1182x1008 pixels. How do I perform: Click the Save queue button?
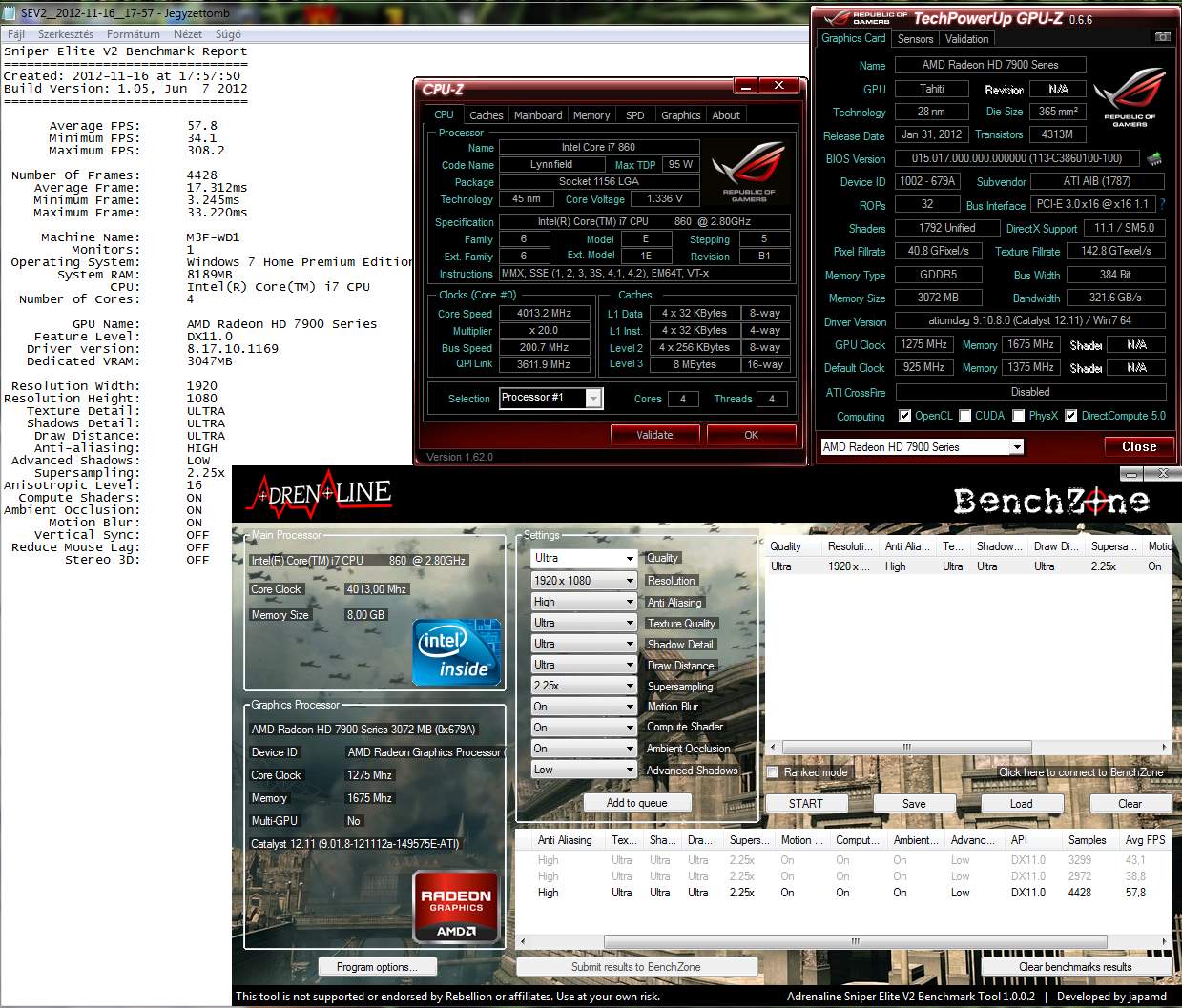pos(914,803)
